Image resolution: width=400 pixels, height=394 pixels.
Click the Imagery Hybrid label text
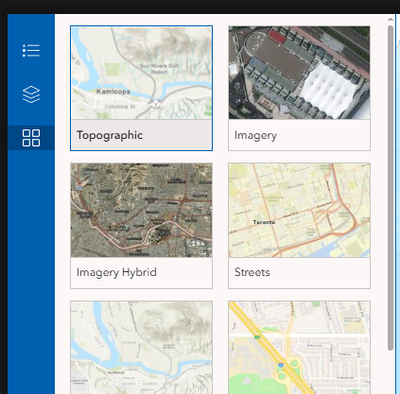tap(116, 272)
